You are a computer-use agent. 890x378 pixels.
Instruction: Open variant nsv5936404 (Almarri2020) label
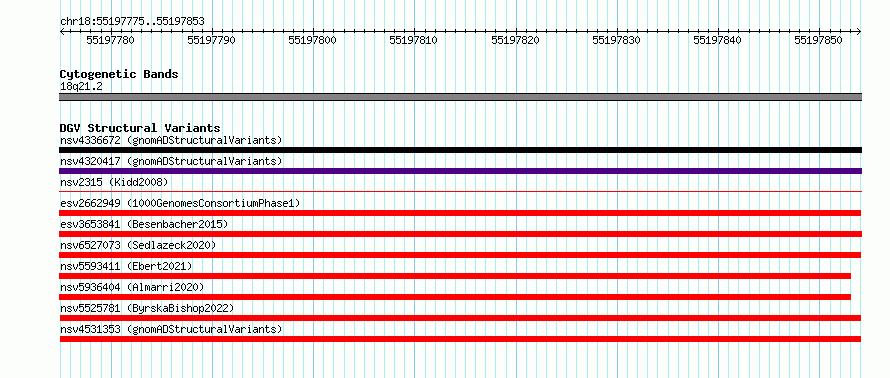132,287
